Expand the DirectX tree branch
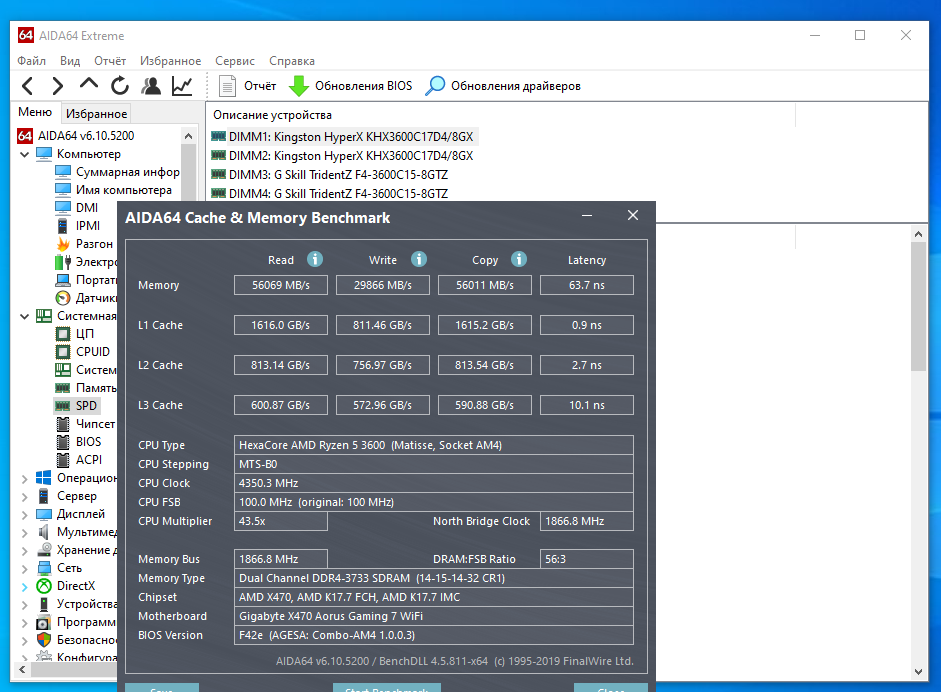The width and height of the screenshot is (941, 692). 25,586
